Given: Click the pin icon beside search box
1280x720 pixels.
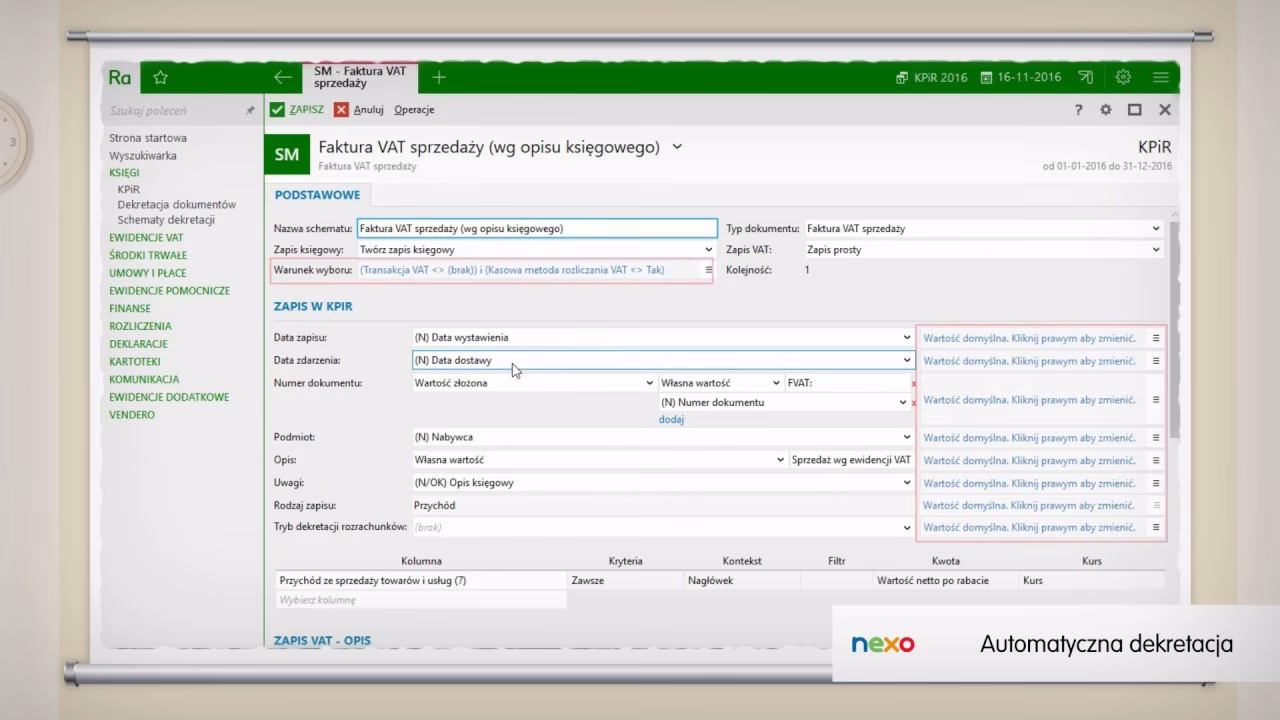Looking at the screenshot, I should point(250,111).
